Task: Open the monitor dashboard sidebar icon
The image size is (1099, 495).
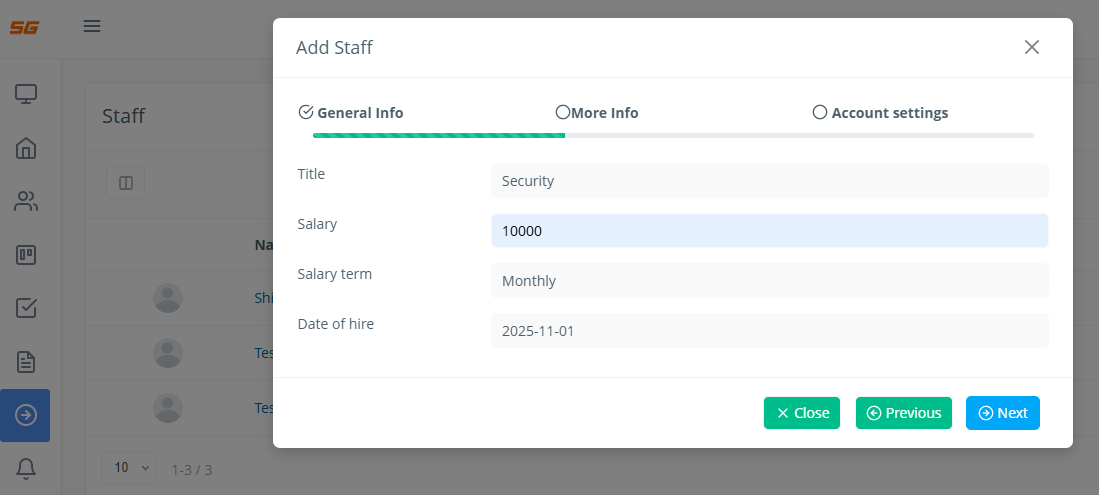Action: (x=26, y=94)
